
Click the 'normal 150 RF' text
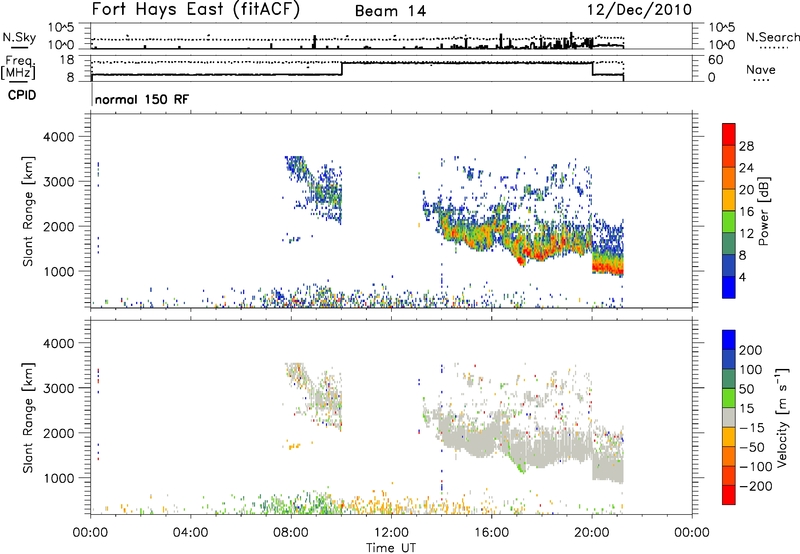tap(142, 99)
